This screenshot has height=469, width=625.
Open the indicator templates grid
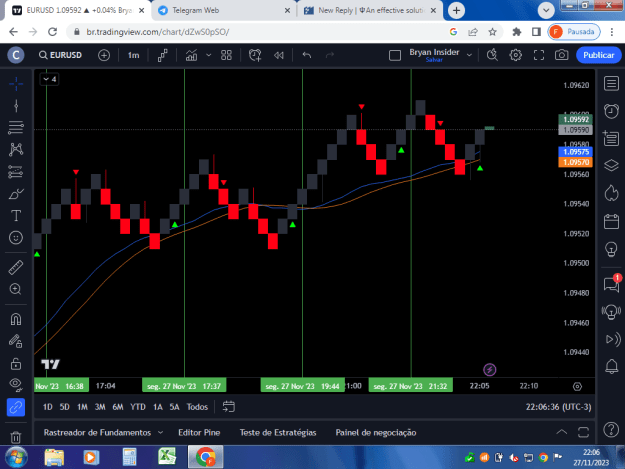(226, 55)
